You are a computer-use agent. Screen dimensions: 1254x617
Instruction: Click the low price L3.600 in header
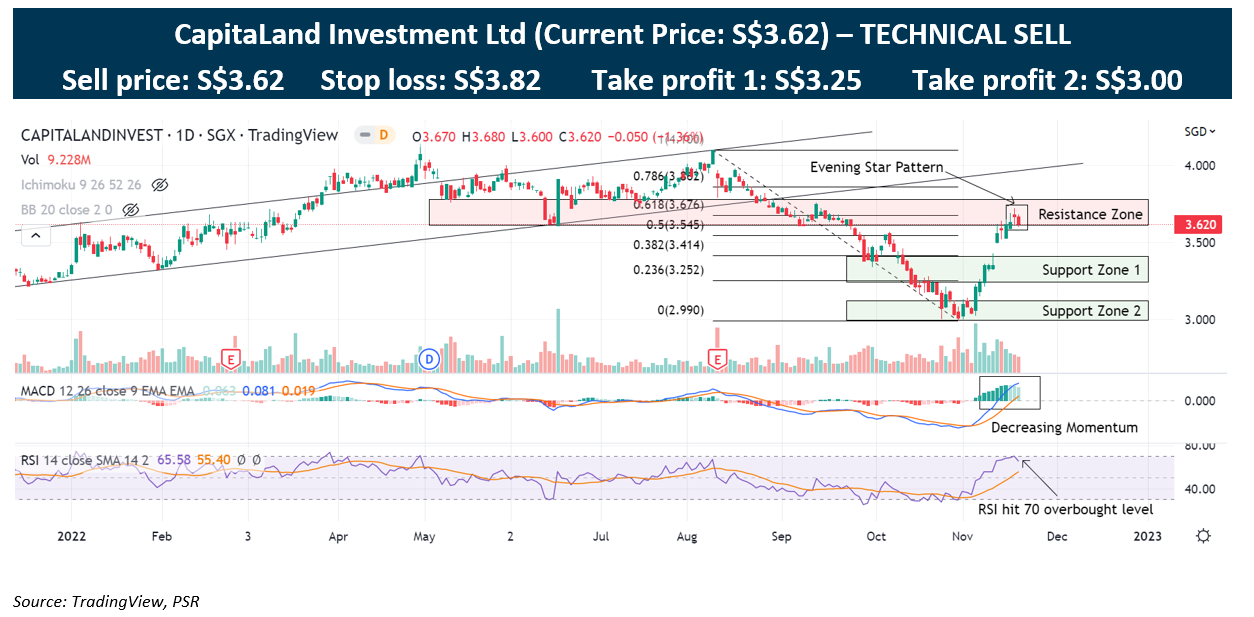tap(533, 135)
